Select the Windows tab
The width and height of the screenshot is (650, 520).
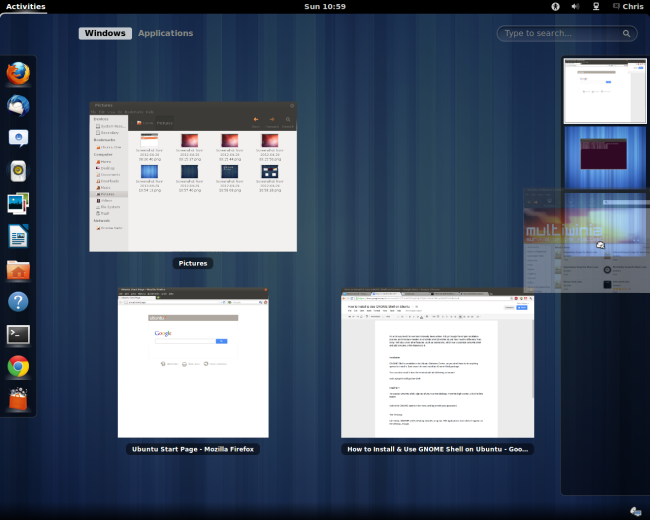click(105, 33)
